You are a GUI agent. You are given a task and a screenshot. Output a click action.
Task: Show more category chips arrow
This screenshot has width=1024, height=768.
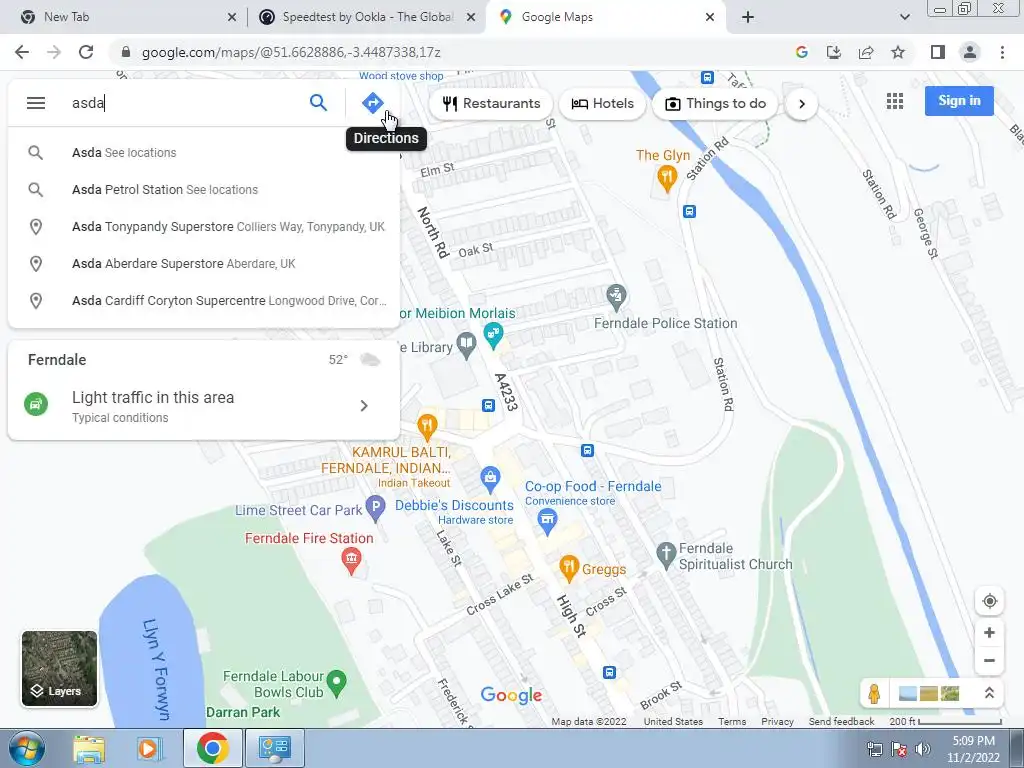coord(801,104)
